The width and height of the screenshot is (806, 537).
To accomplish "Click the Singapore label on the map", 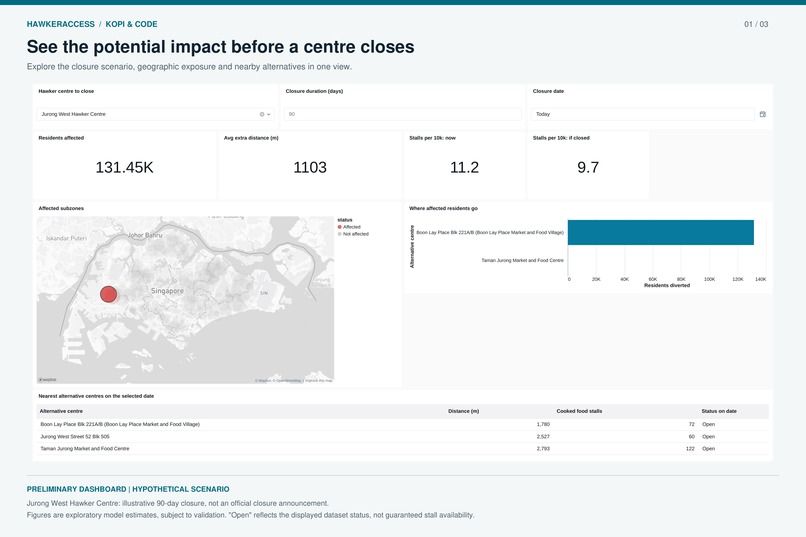I will 167,291.
